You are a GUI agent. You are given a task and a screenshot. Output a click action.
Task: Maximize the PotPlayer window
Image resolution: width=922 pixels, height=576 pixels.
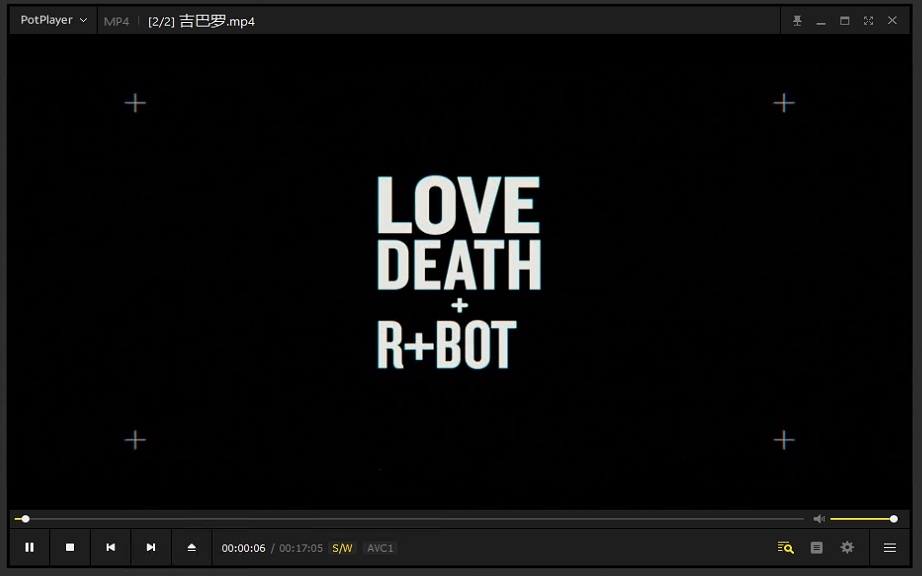[x=844, y=21]
